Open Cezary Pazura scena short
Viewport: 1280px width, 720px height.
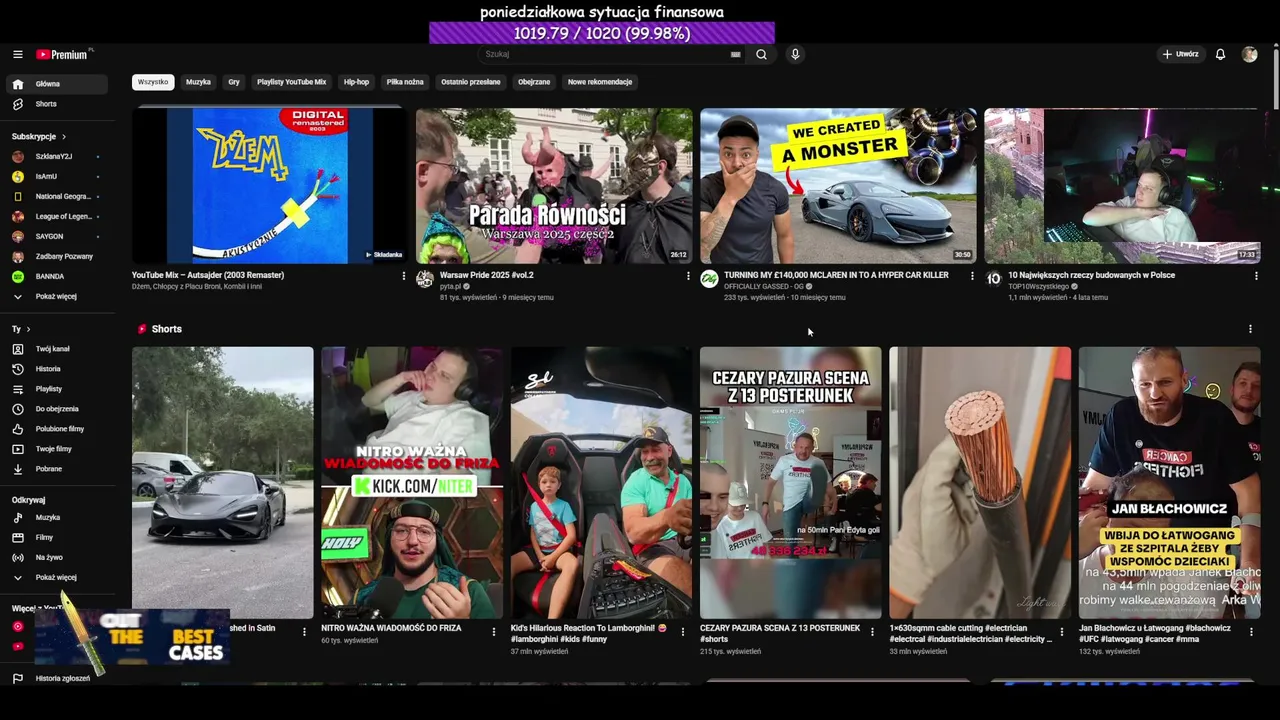pyautogui.click(x=791, y=483)
